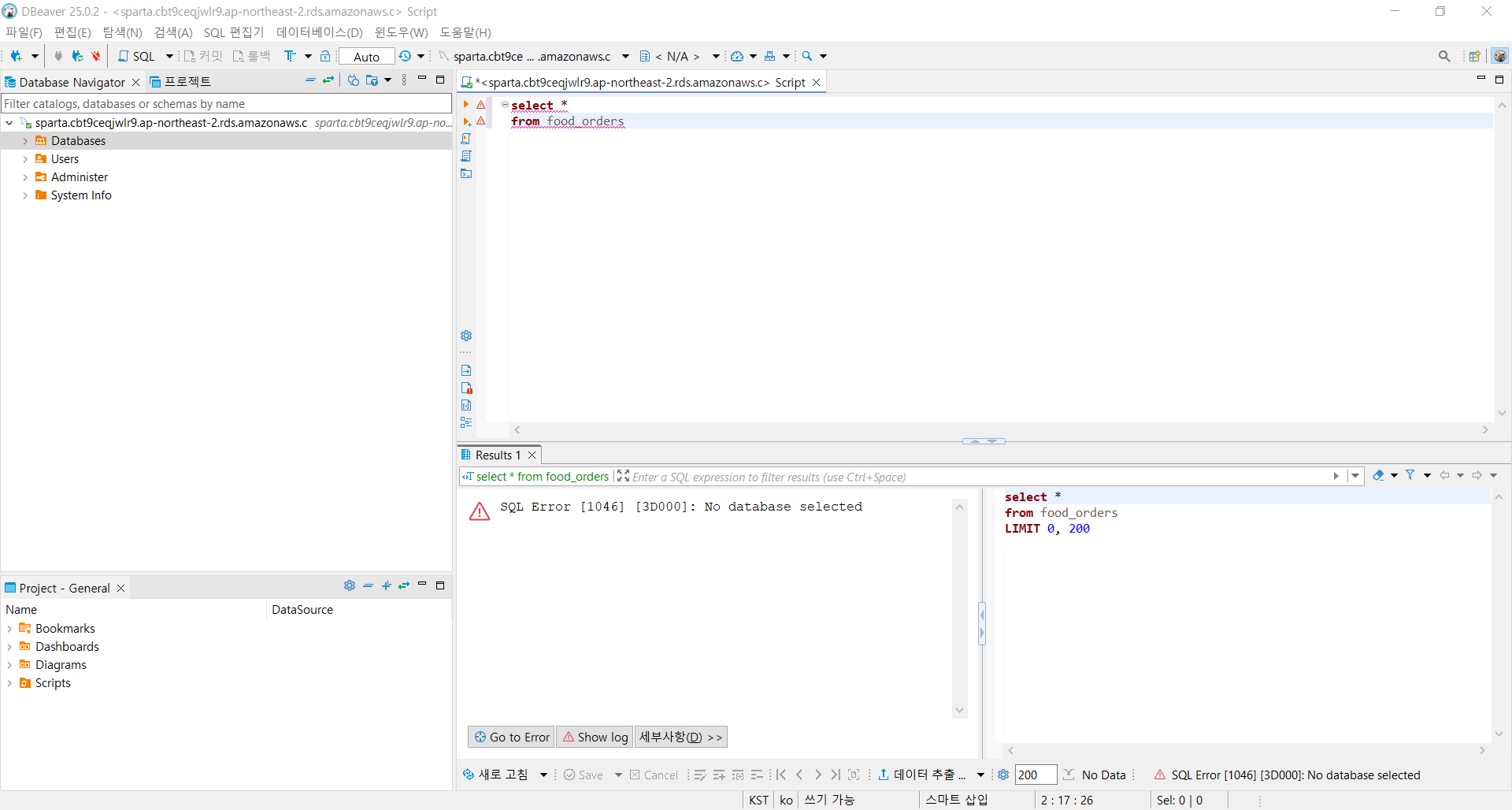Select the Scripts project item
The height and width of the screenshot is (810, 1512).
(53, 683)
